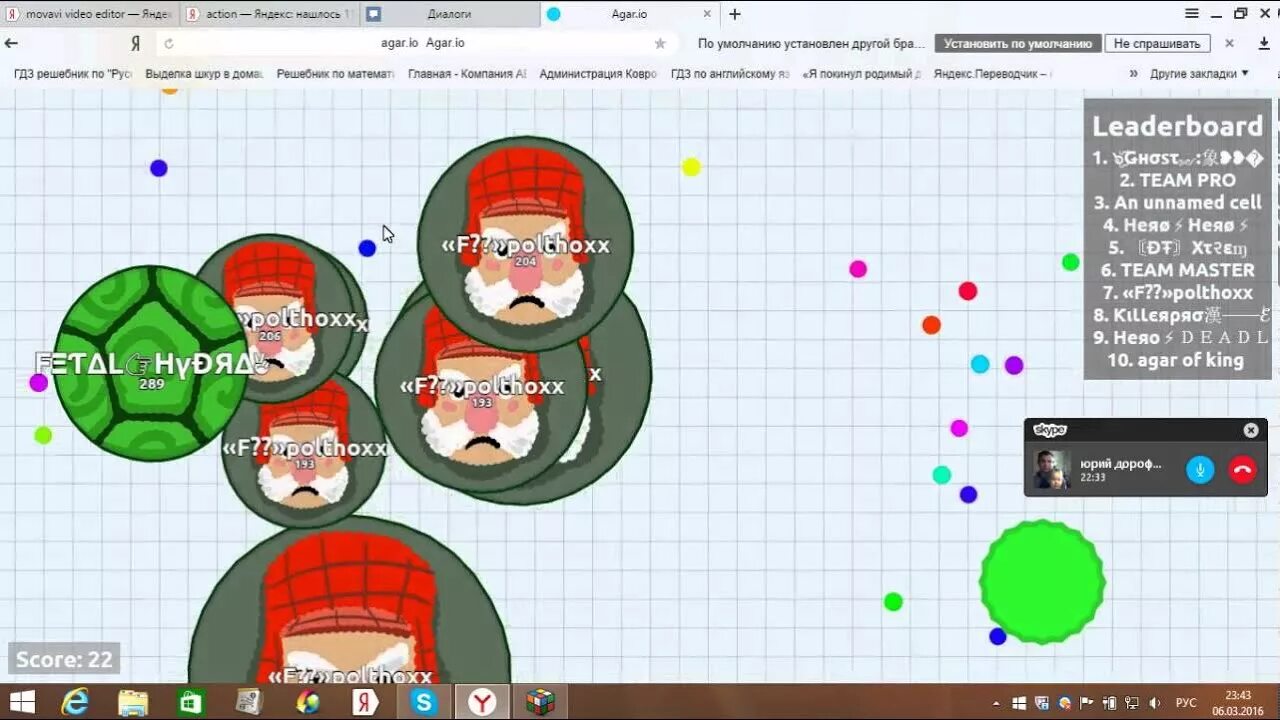Click leaderboard entry '10. agar of king'
This screenshot has width=1280, height=720.
click(x=1177, y=360)
